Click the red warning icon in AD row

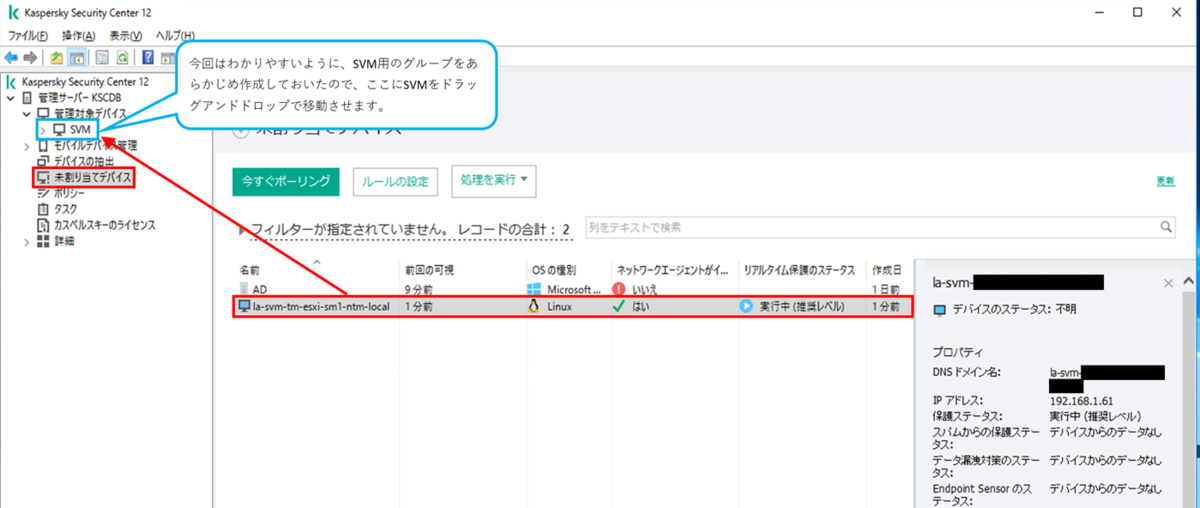[x=619, y=289]
